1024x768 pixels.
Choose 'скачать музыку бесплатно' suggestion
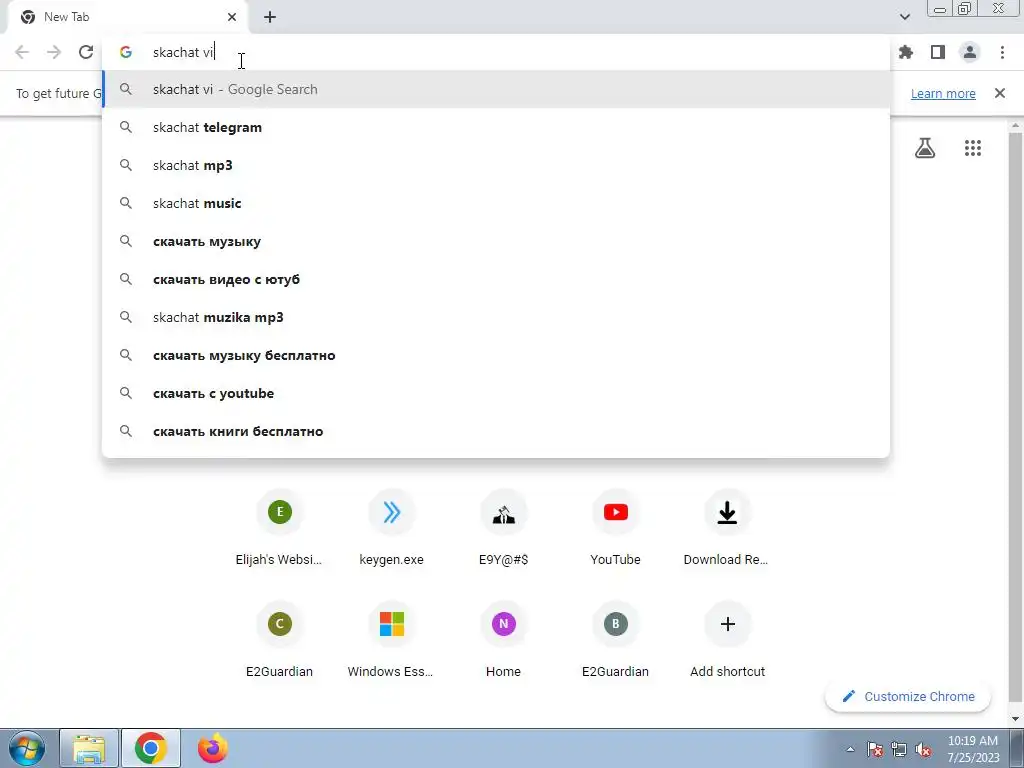[x=496, y=355]
